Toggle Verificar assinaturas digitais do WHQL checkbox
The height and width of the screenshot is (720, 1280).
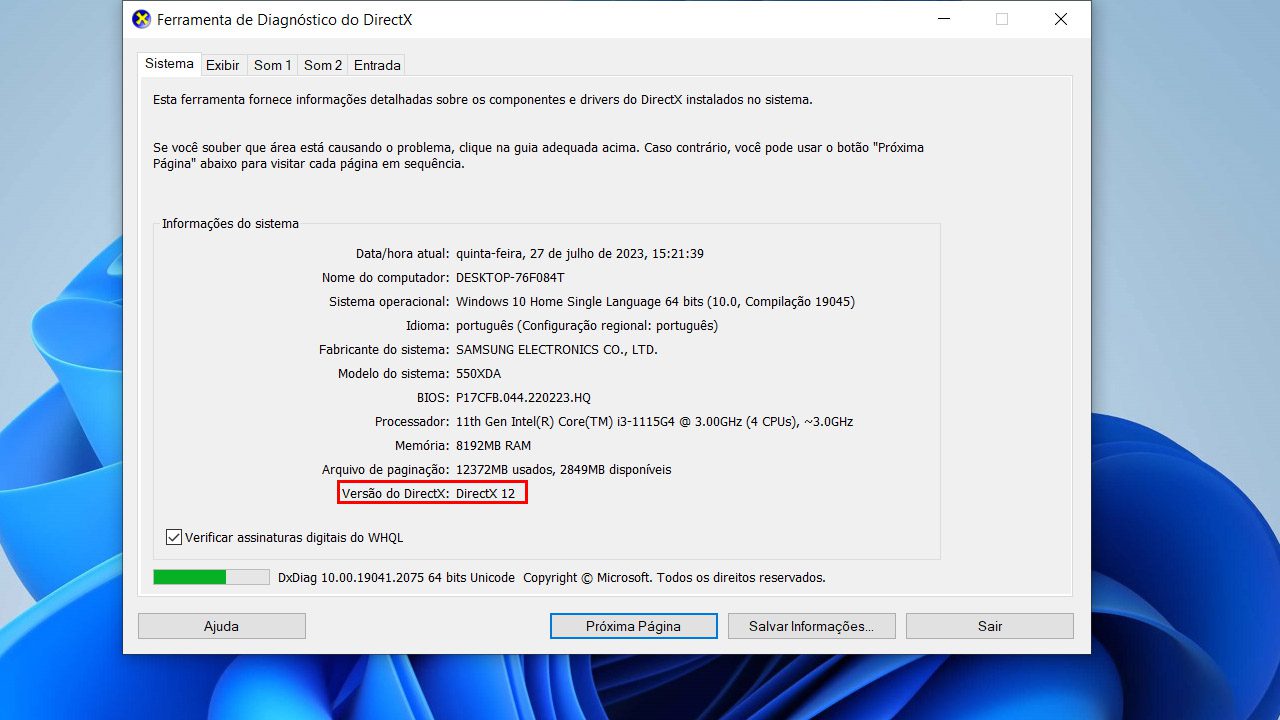tap(174, 537)
